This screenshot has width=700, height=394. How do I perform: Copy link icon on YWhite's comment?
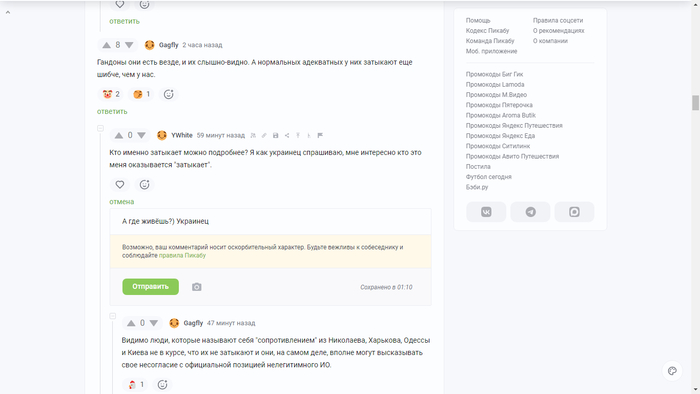[x=264, y=135]
